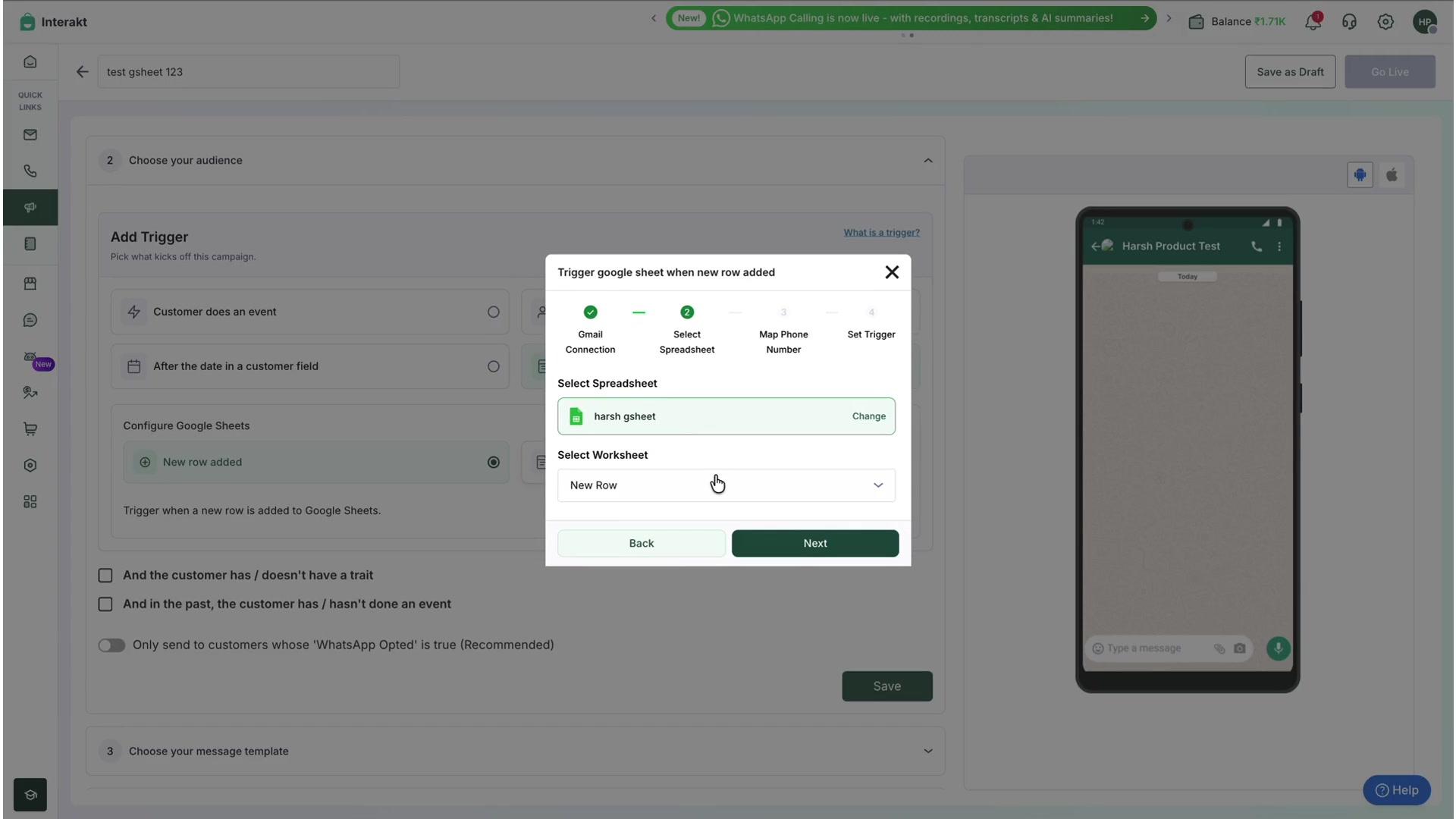Viewport: 1456px width, 819px height.
Task: Click the Next button in dialog
Action: point(815,544)
